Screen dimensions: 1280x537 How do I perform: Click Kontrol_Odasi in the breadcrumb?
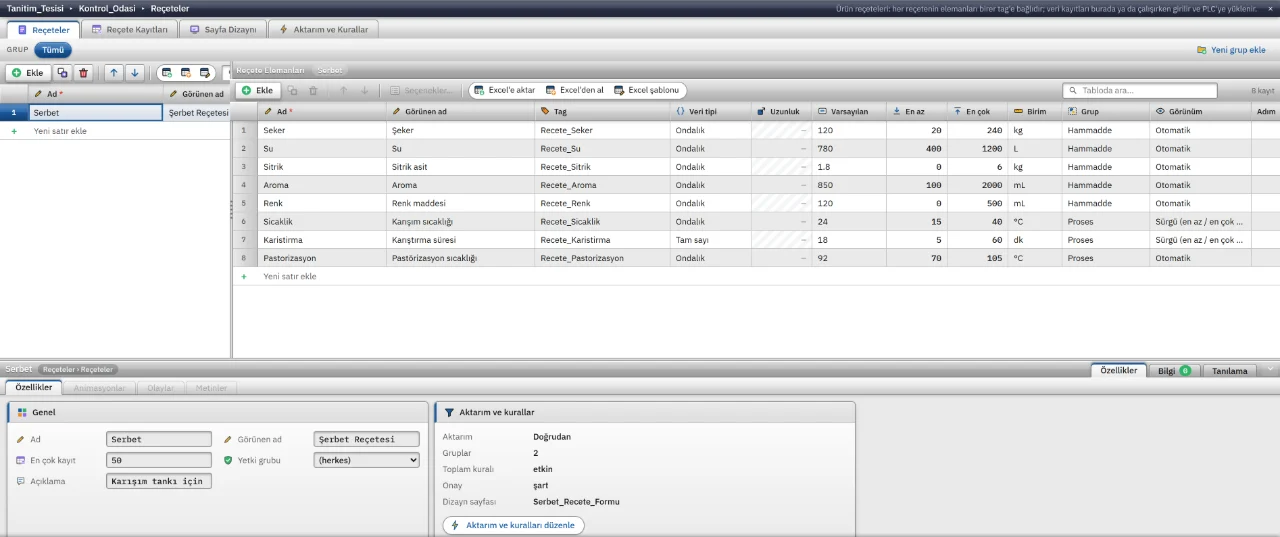(106, 8)
